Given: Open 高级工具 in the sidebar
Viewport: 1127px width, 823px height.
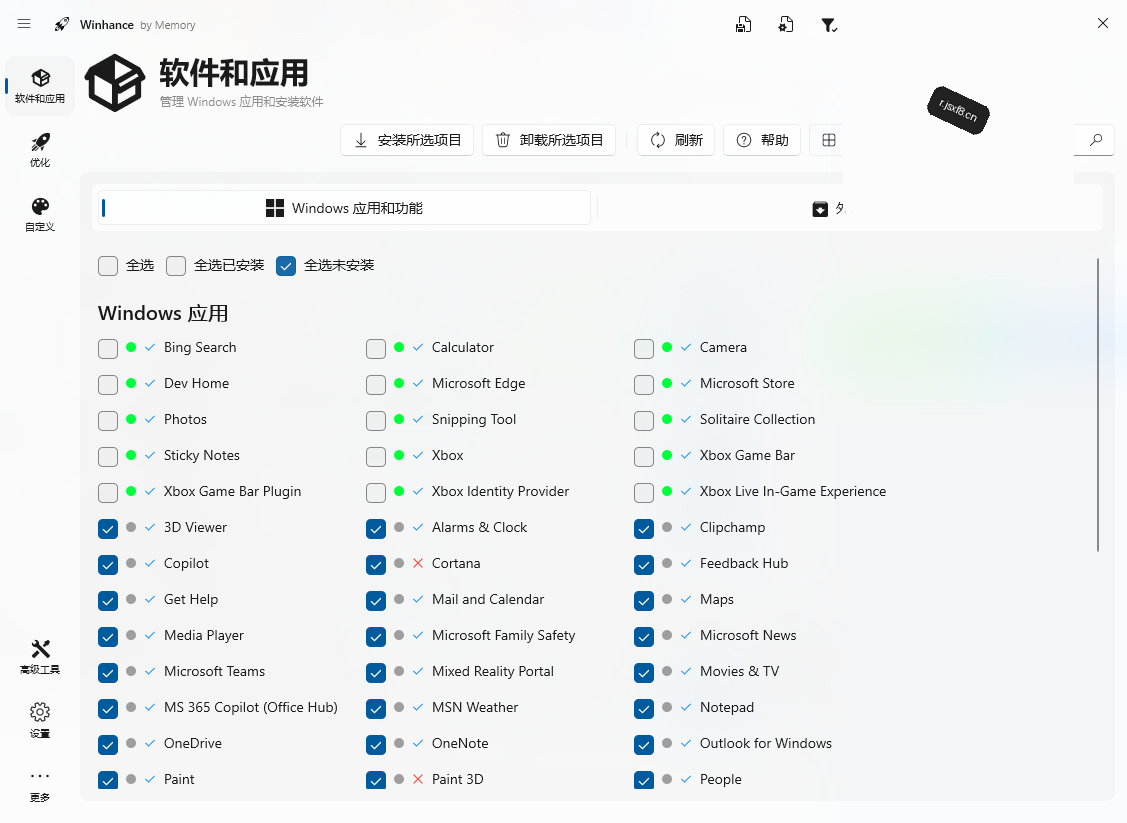Looking at the screenshot, I should (40, 657).
